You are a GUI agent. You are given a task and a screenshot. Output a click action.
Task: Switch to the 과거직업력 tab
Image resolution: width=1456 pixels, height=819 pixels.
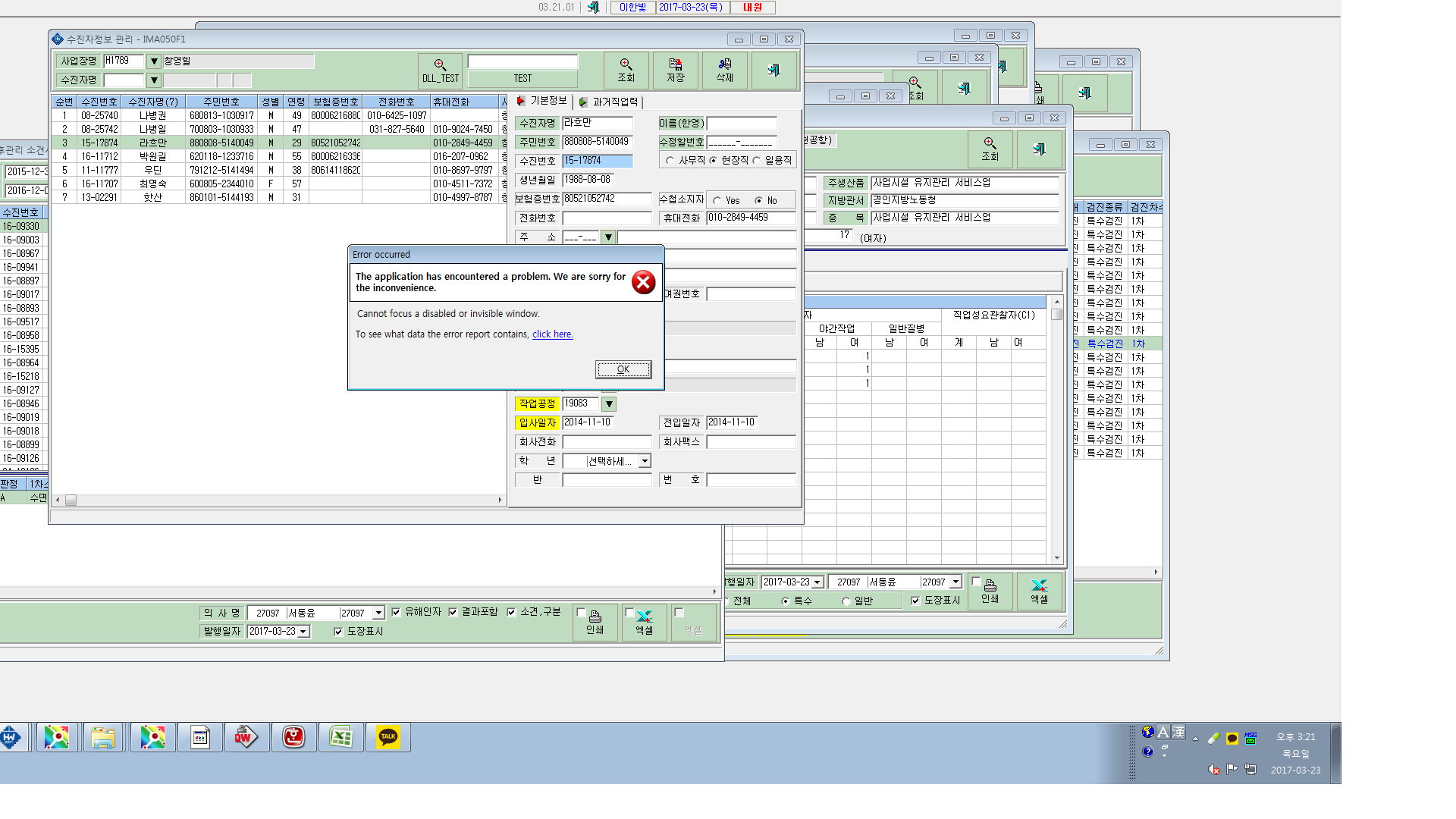pos(609,102)
